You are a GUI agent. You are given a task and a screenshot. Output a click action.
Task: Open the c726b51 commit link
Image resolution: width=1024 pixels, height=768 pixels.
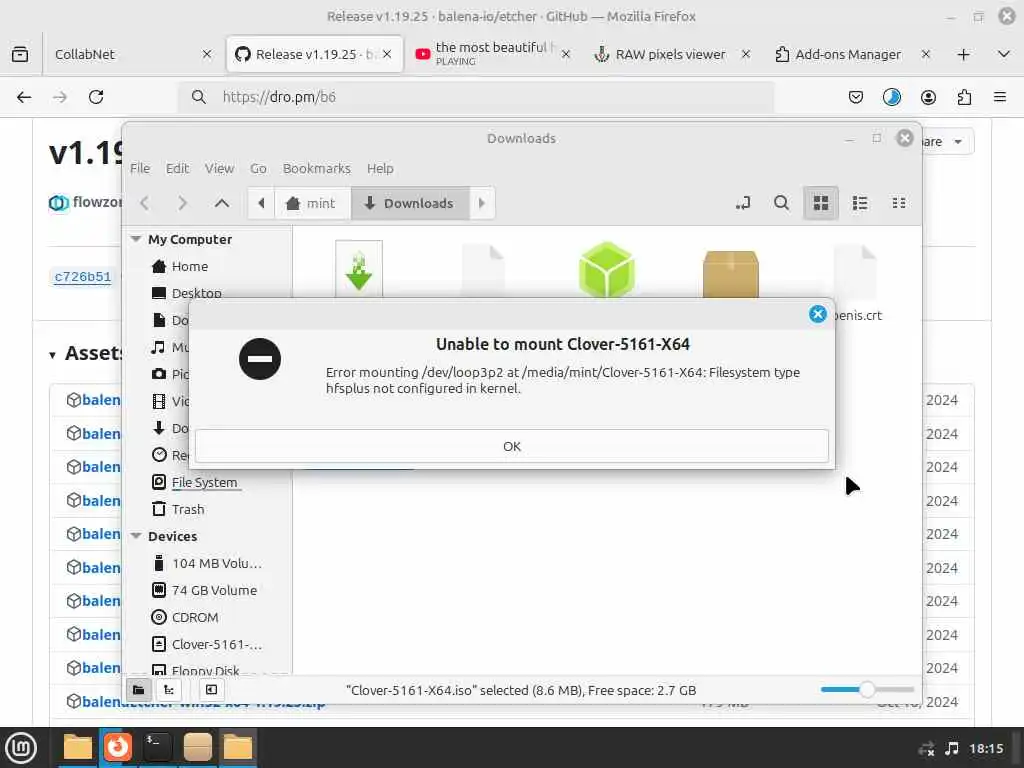pos(83,276)
